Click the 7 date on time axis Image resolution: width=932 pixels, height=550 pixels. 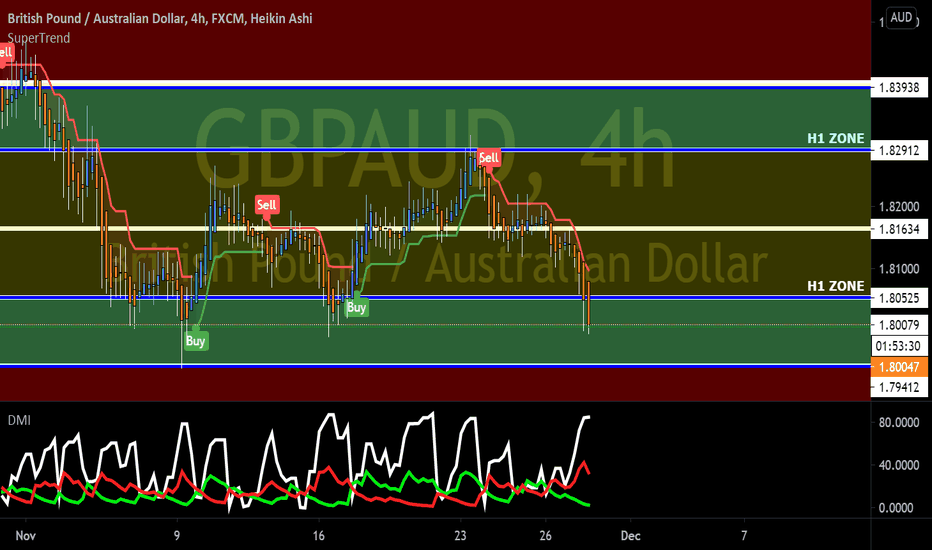(x=744, y=536)
